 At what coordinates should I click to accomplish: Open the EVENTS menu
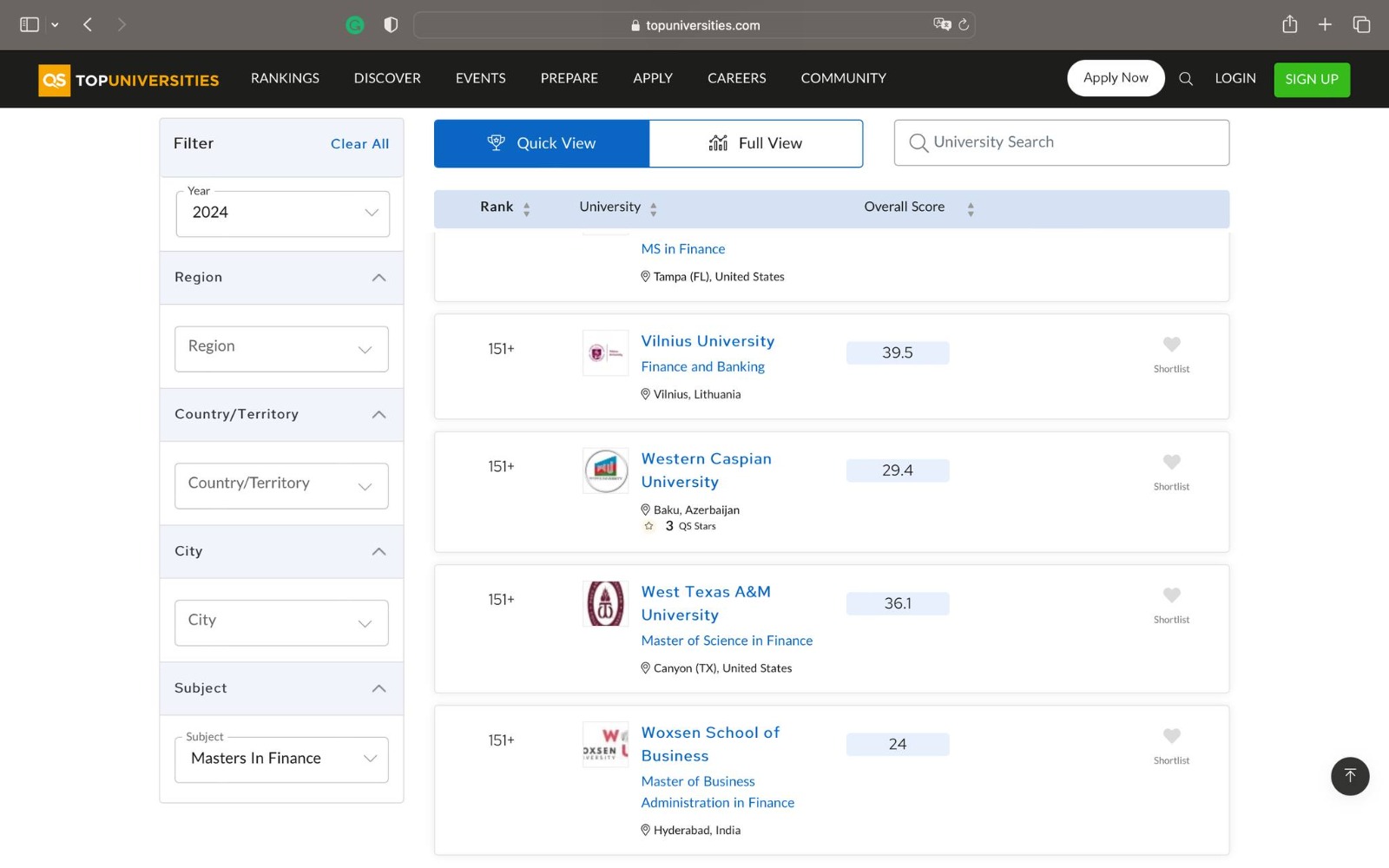click(480, 78)
